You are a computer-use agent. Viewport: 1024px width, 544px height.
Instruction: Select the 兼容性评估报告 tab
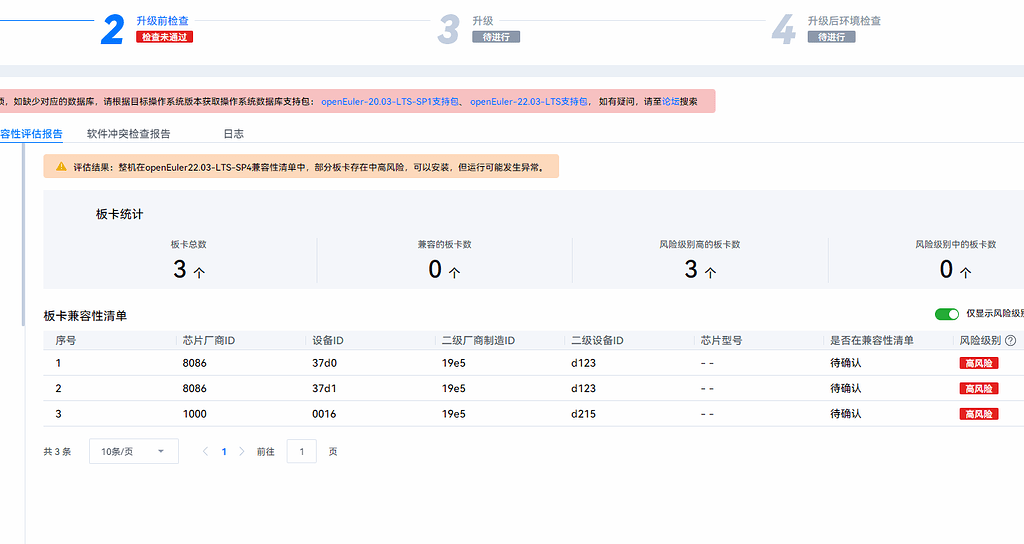[x=31, y=134]
